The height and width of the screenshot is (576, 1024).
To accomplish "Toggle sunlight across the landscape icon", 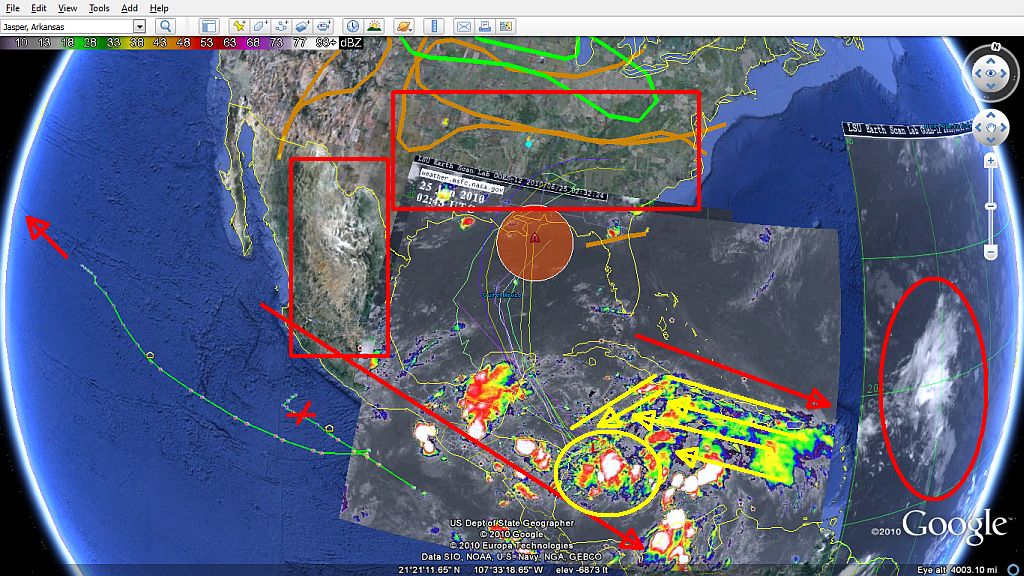I will point(374,26).
